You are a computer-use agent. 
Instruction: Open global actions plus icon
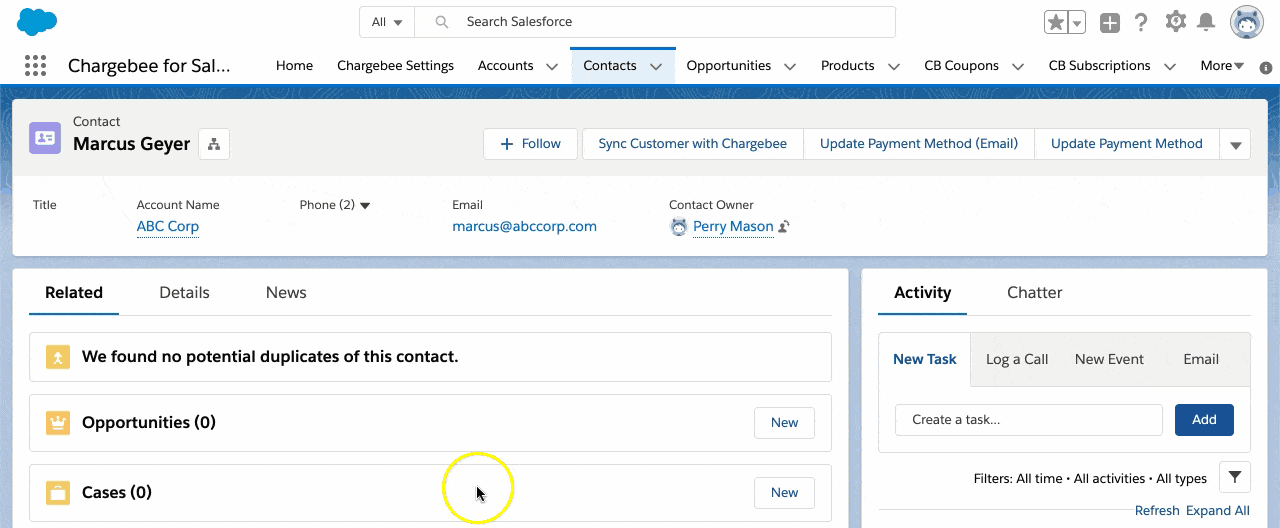pos(1109,23)
